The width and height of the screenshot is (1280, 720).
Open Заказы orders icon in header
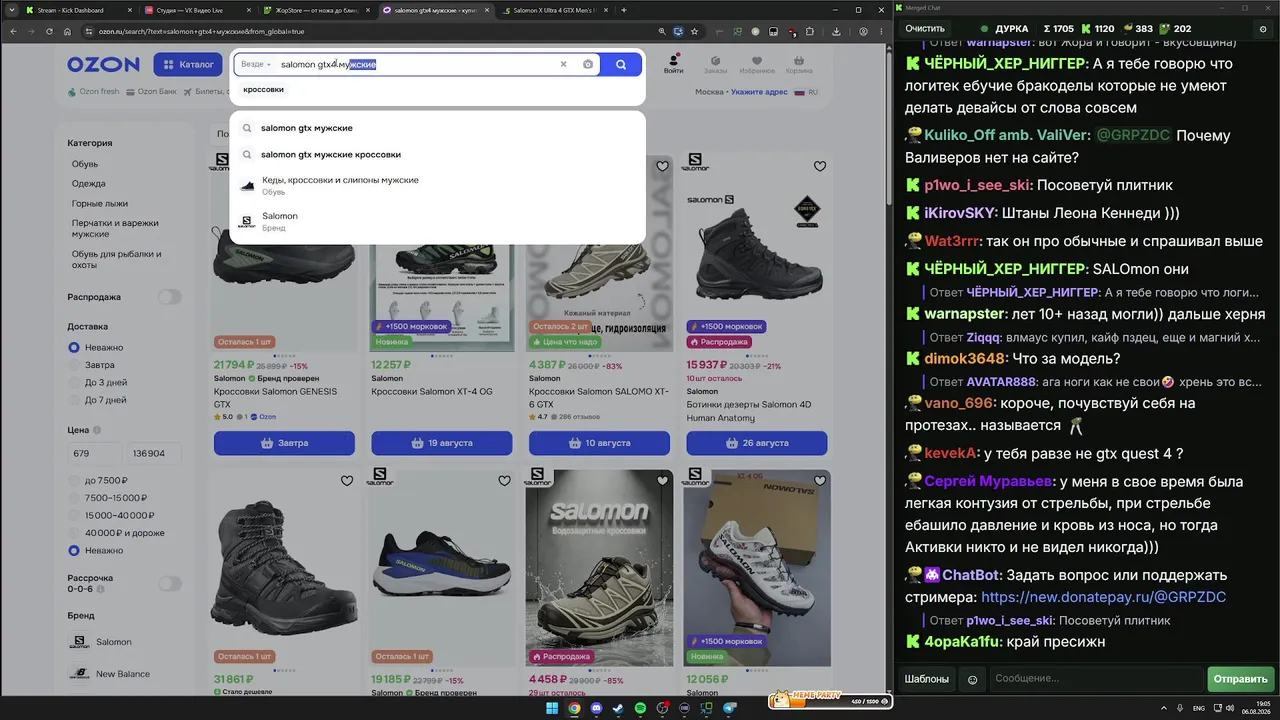point(715,63)
